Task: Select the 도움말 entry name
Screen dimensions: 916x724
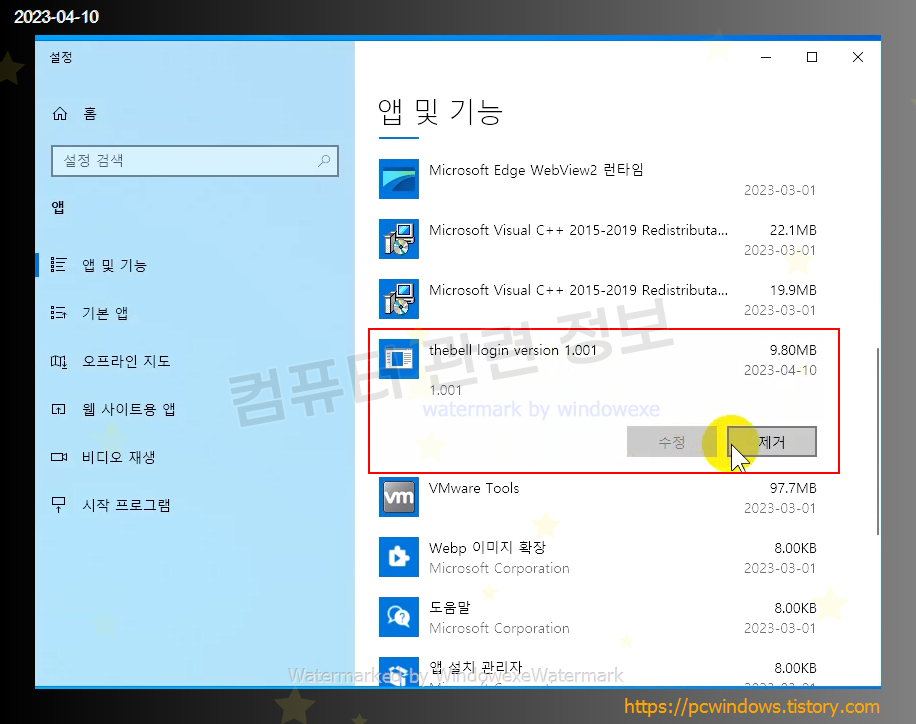Action: (x=449, y=608)
